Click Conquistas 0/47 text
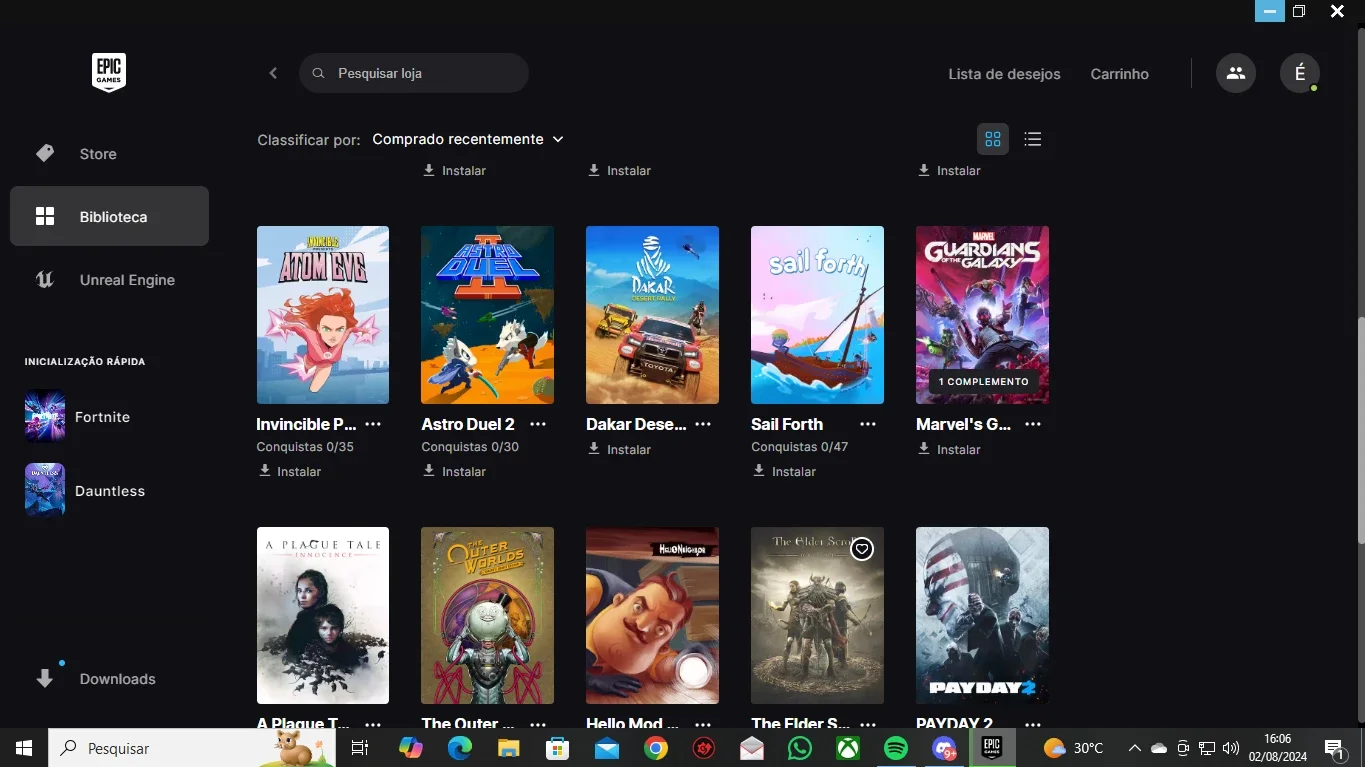The width and height of the screenshot is (1365, 767). (x=800, y=447)
